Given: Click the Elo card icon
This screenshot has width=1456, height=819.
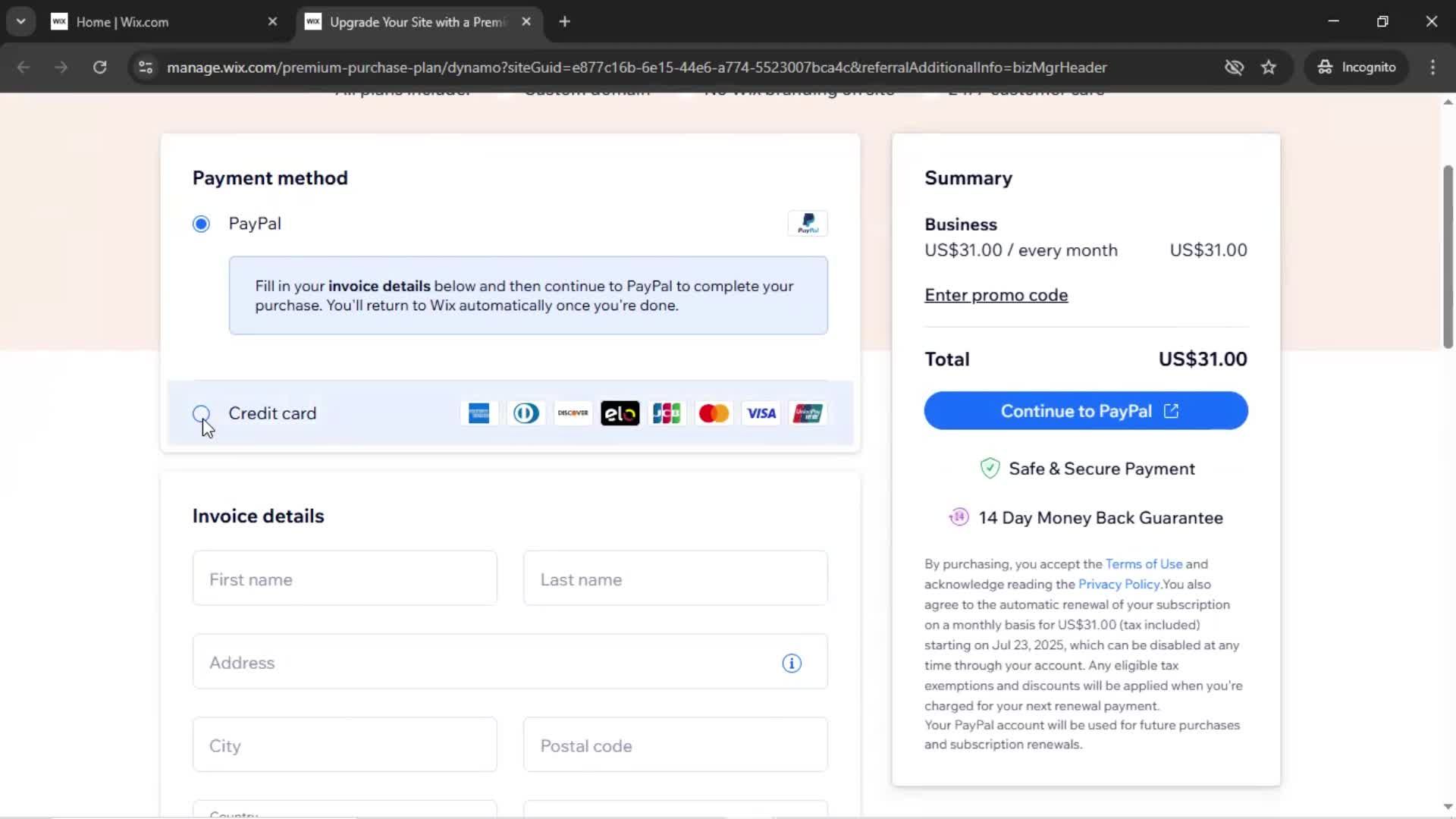Looking at the screenshot, I should tap(620, 413).
